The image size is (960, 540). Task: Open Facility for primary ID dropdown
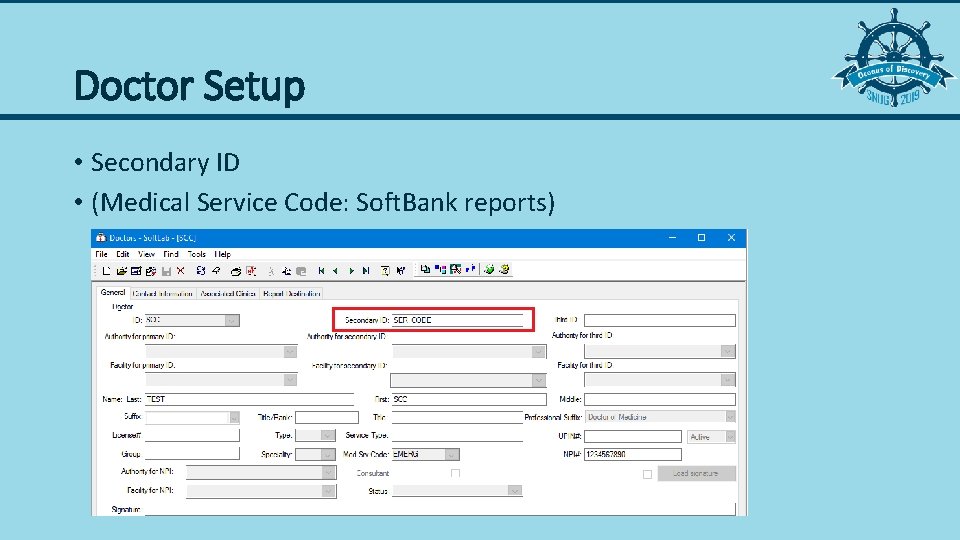[290, 380]
